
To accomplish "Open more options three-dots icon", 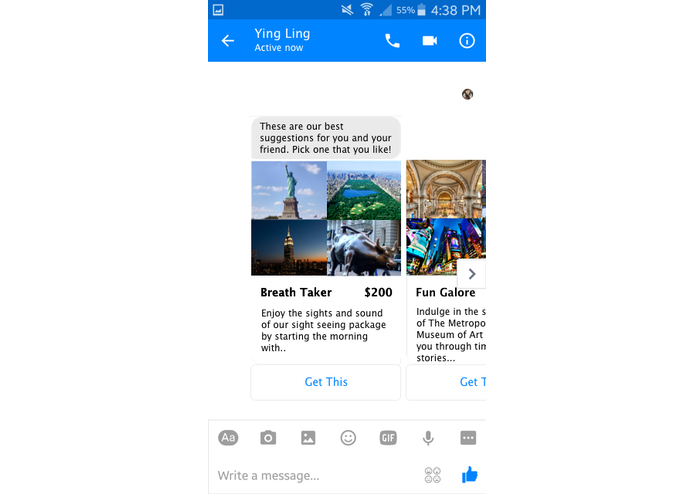I will point(468,438).
